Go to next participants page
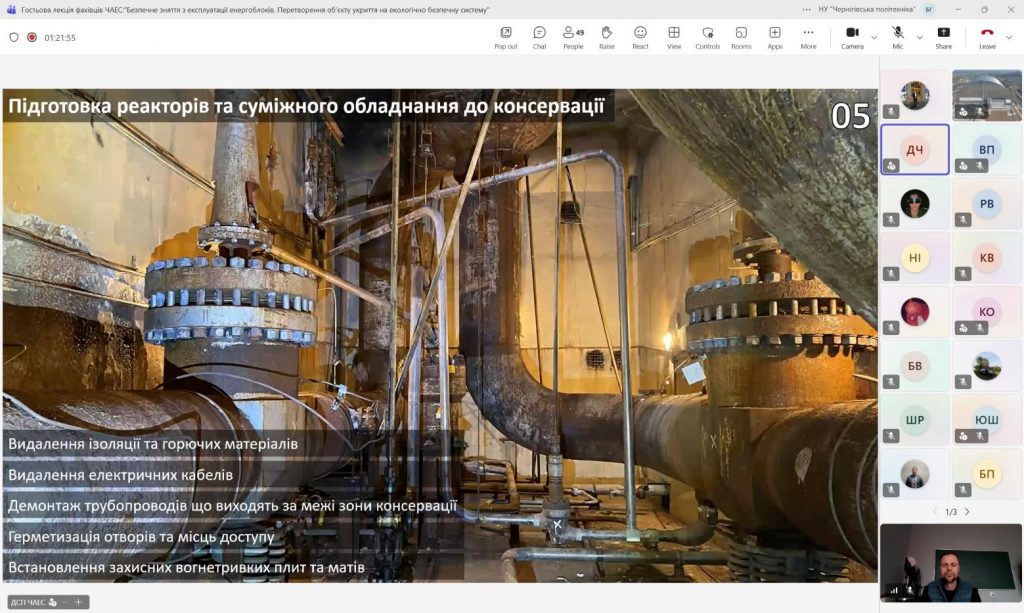The height and width of the screenshot is (613, 1024). [x=967, y=512]
